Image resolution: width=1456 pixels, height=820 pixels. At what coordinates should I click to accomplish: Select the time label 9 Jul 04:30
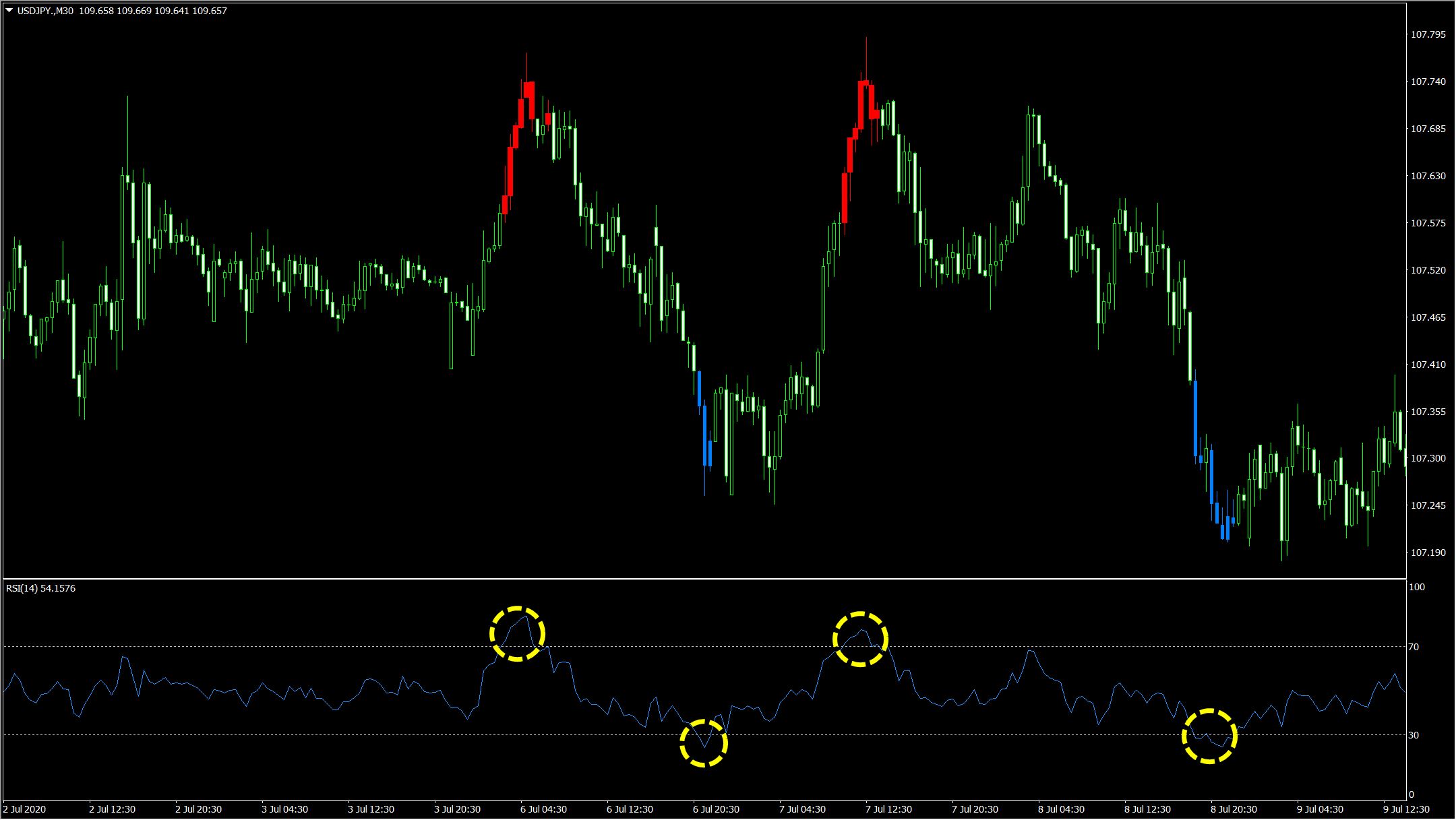[x=1320, y=809]
